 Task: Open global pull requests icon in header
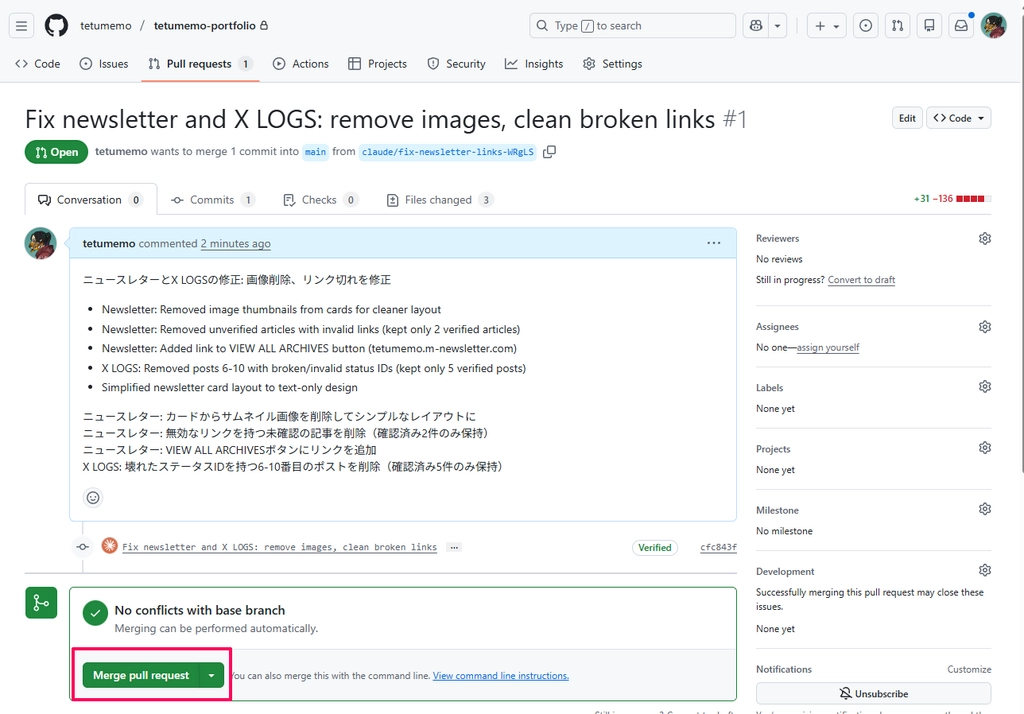tap(897, 25)
